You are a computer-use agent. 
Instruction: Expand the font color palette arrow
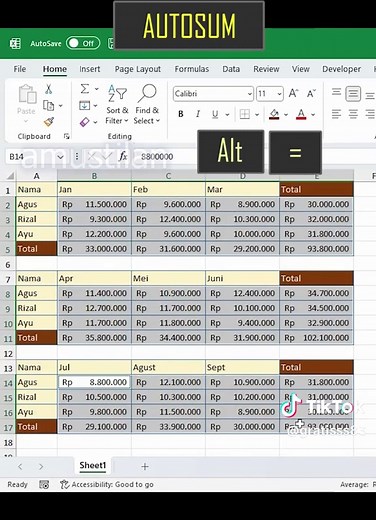pos(313,115)
